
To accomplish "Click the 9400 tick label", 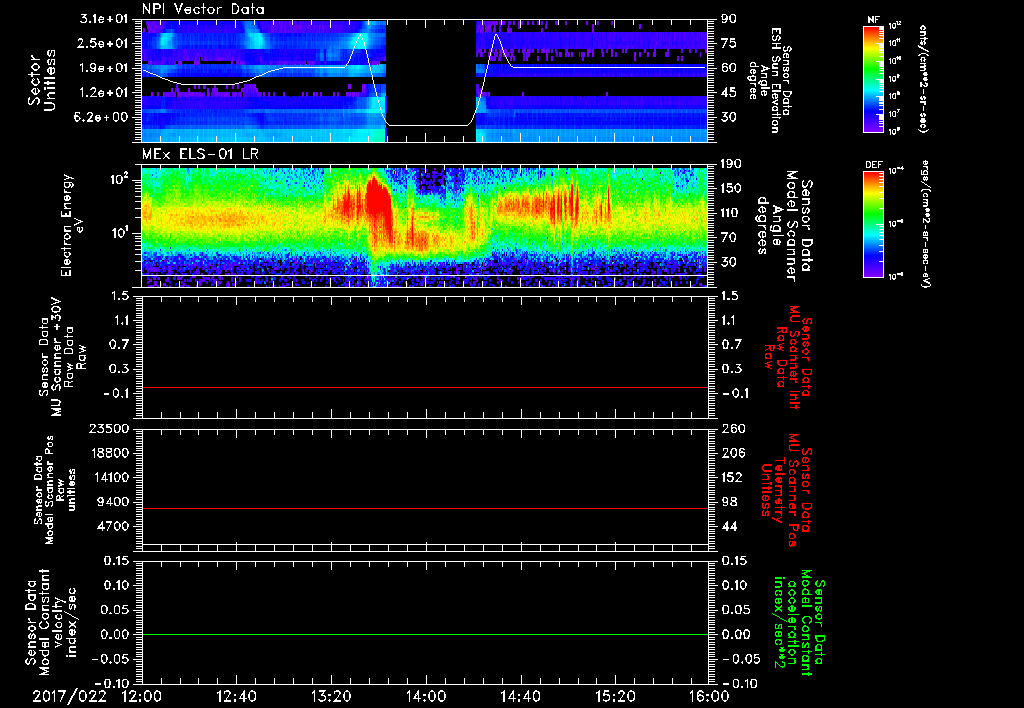I will (114, 502).
